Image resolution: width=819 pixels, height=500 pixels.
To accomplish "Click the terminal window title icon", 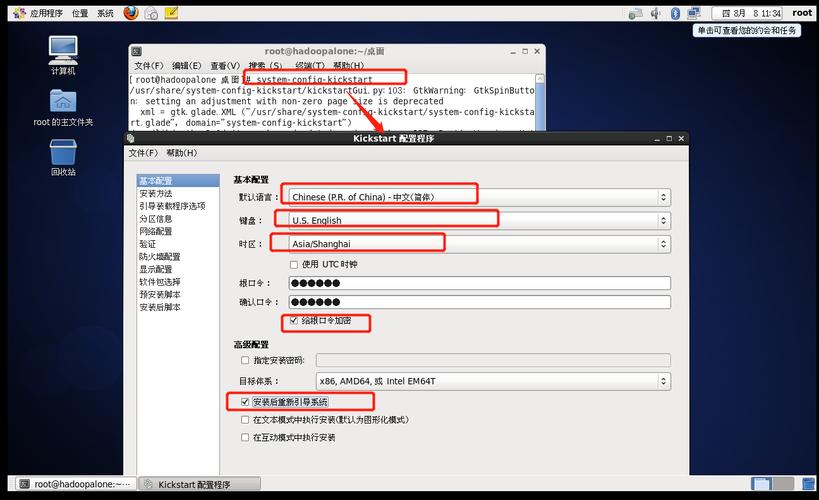I will [136, 51].
